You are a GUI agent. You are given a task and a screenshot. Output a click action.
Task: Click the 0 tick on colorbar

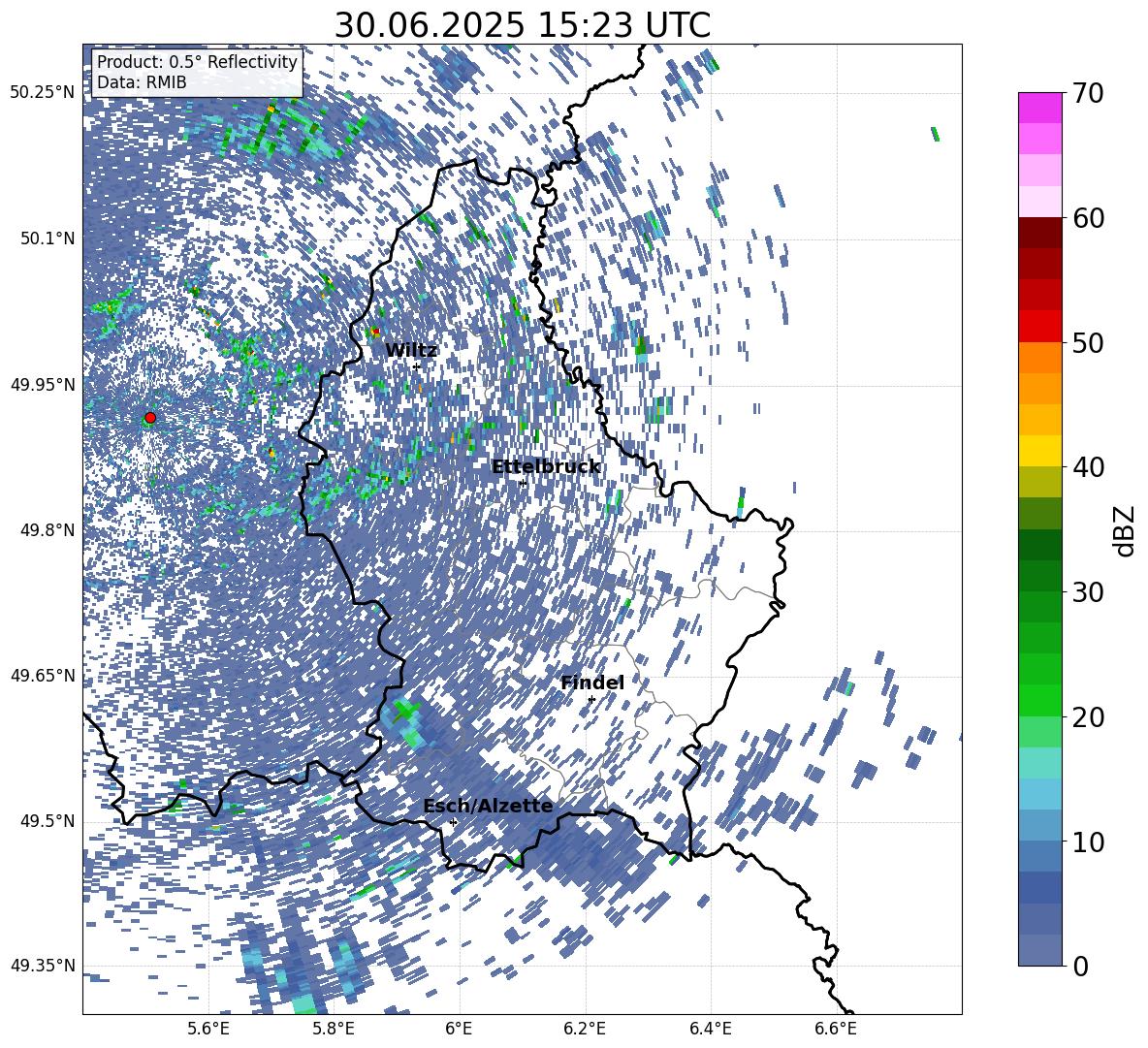1081,966
